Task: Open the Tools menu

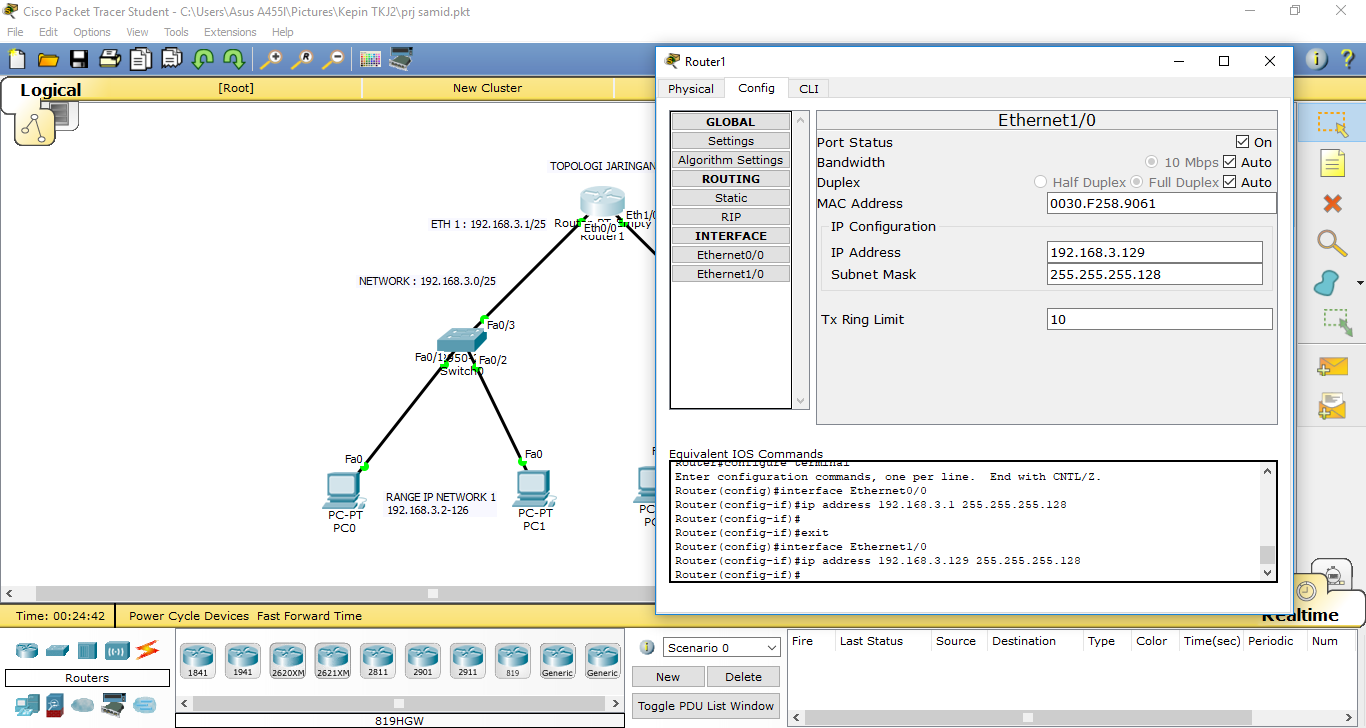Action: [x=176, y=32]
